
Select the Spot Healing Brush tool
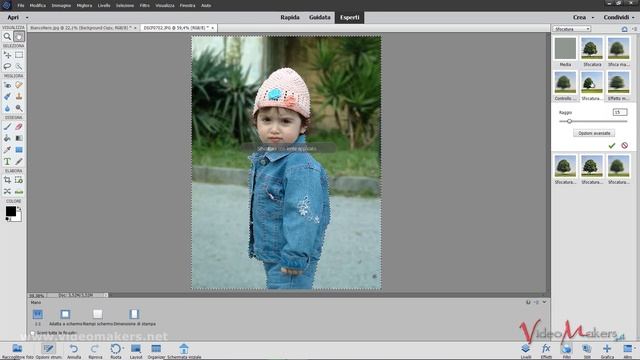(19, 85)
